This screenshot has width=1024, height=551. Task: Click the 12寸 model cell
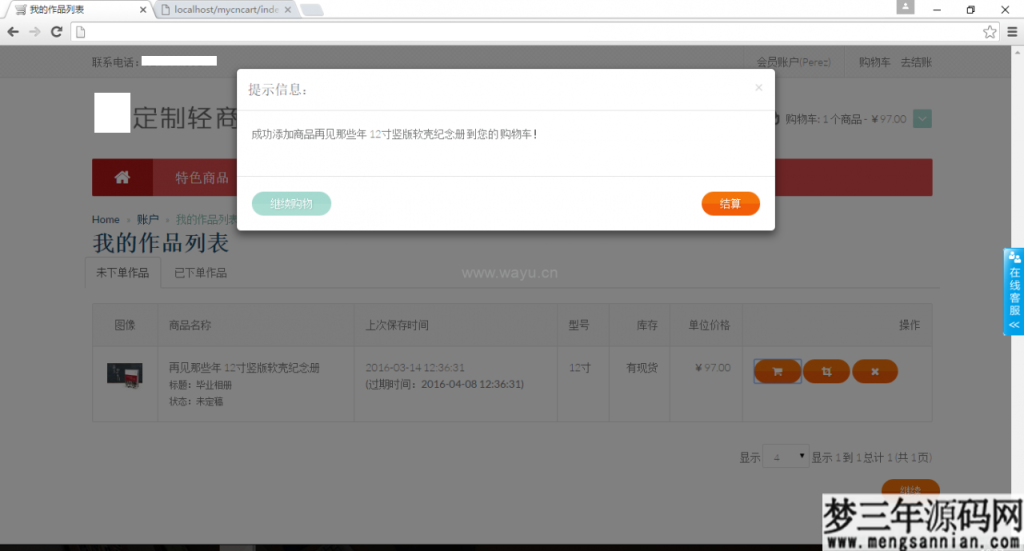tap(579, 368)
